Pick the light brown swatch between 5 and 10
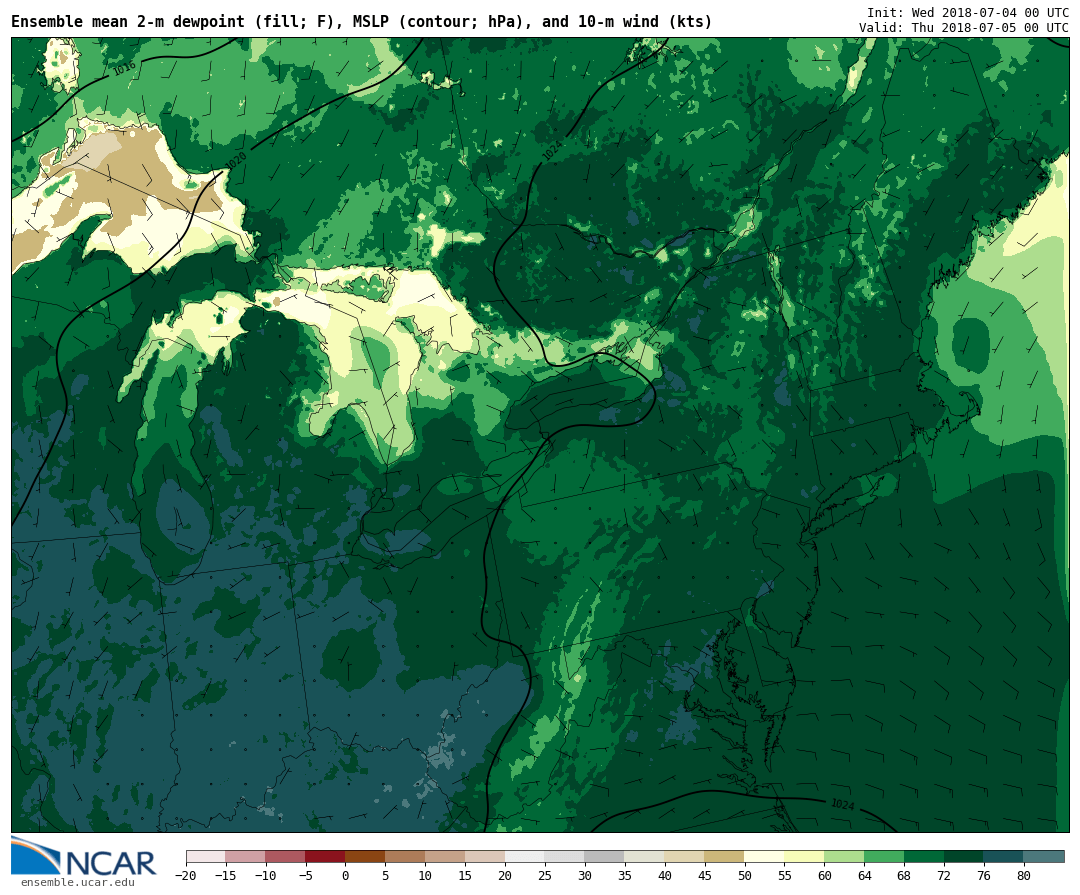 click(x=406, y=856)
